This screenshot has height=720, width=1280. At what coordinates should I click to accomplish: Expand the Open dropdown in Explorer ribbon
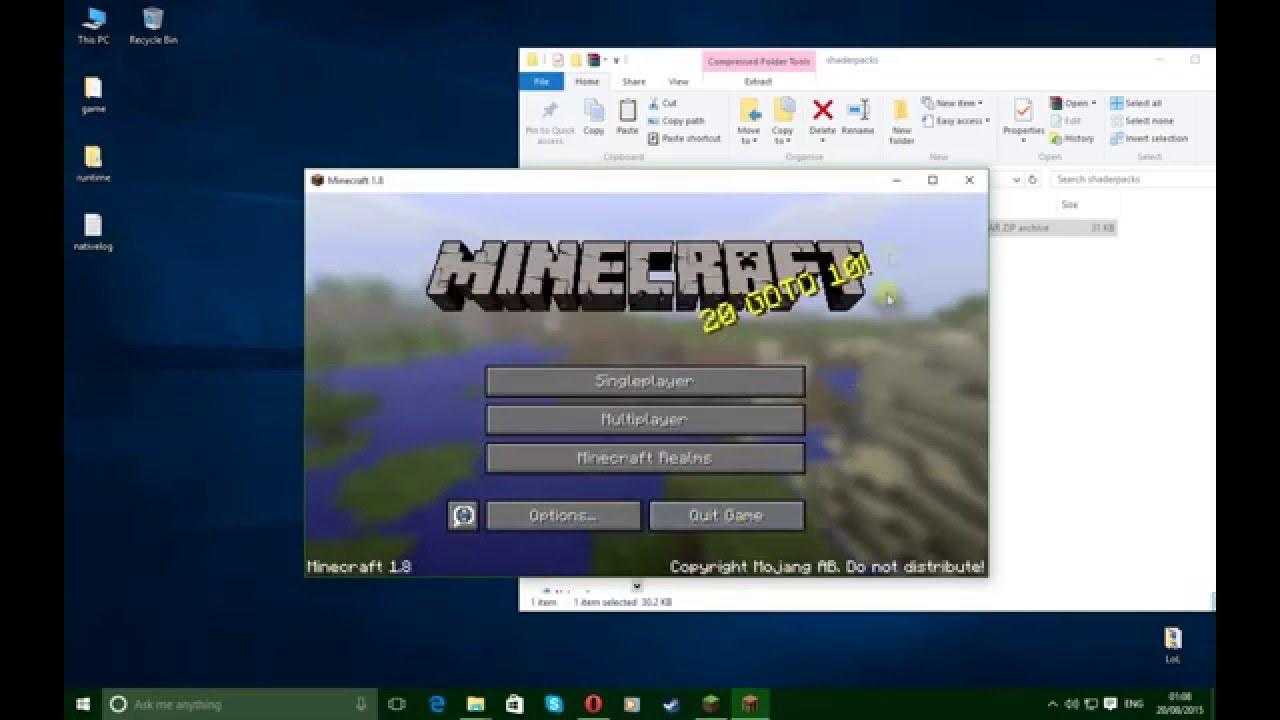point(1072,103)
